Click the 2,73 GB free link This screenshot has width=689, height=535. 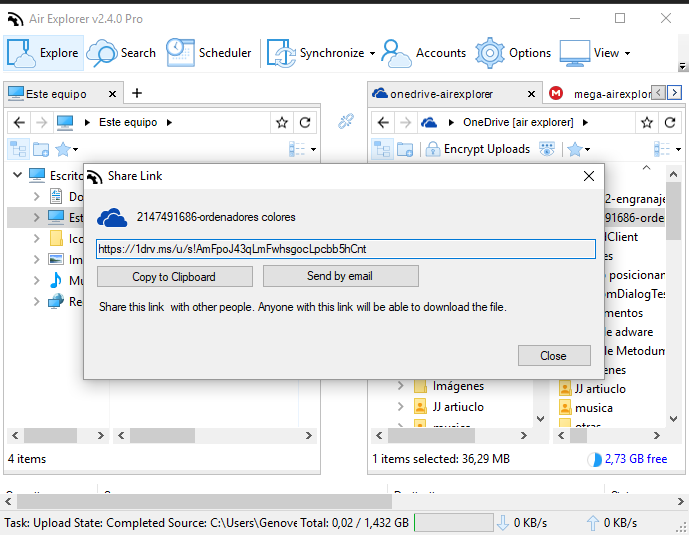click(636, 459)
